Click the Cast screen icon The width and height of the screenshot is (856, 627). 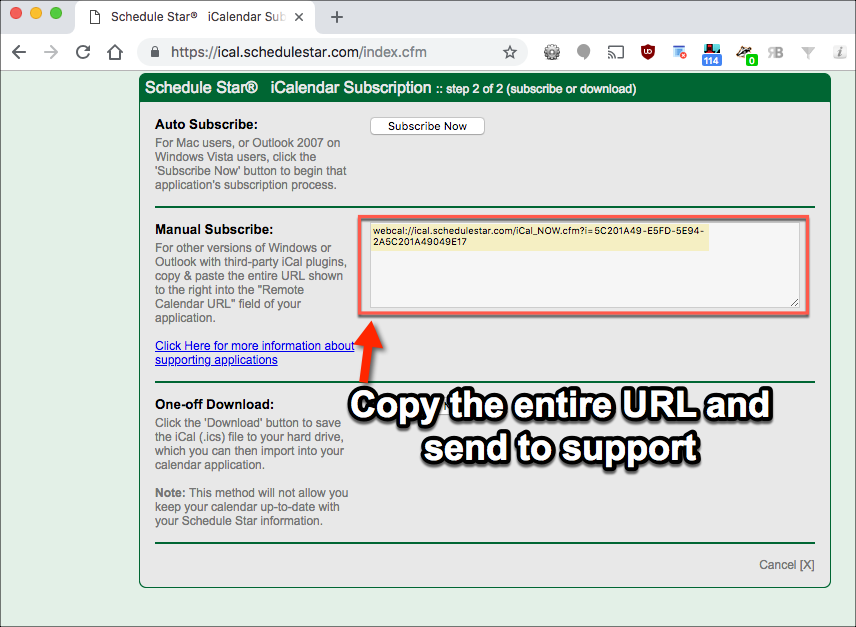click(617, 52)
